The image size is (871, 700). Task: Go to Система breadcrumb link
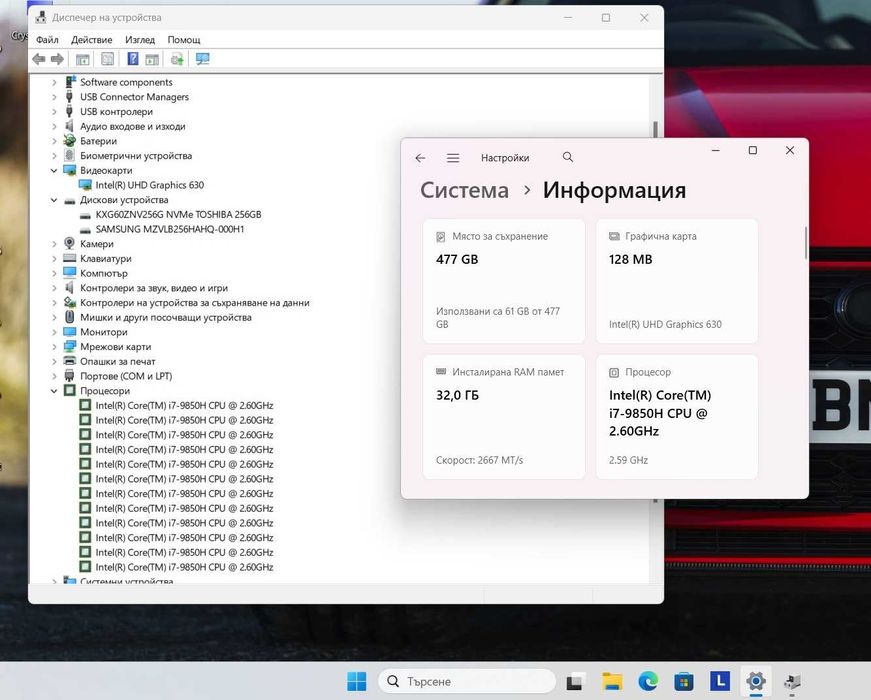(464, 190)
